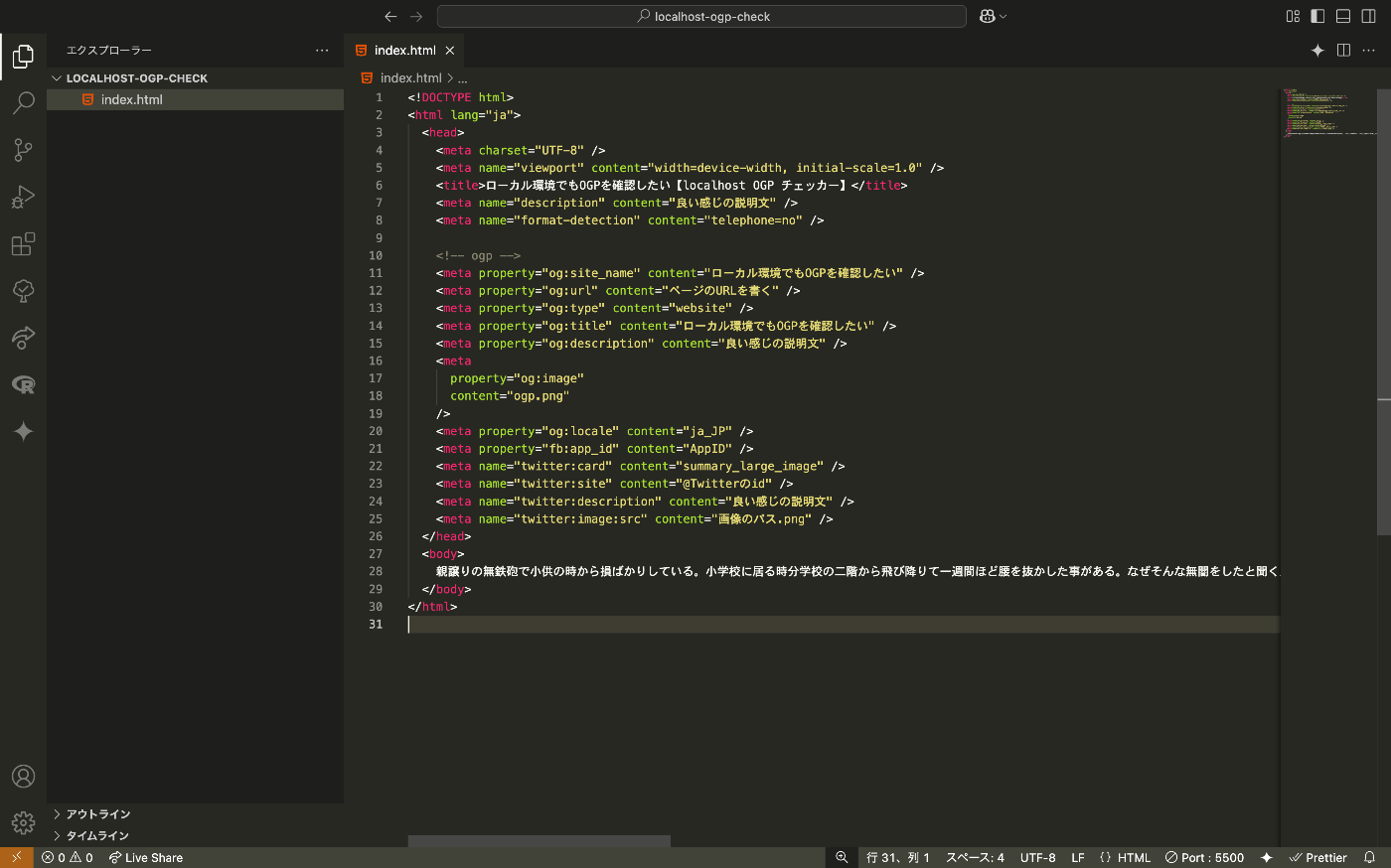Open notifications bell in the status bar

tap(1370, 857)
